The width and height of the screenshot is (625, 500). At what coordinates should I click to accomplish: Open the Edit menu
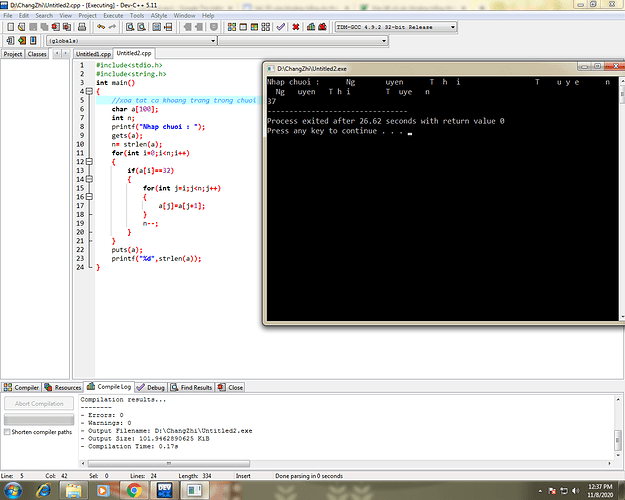(x=24, y=16)
